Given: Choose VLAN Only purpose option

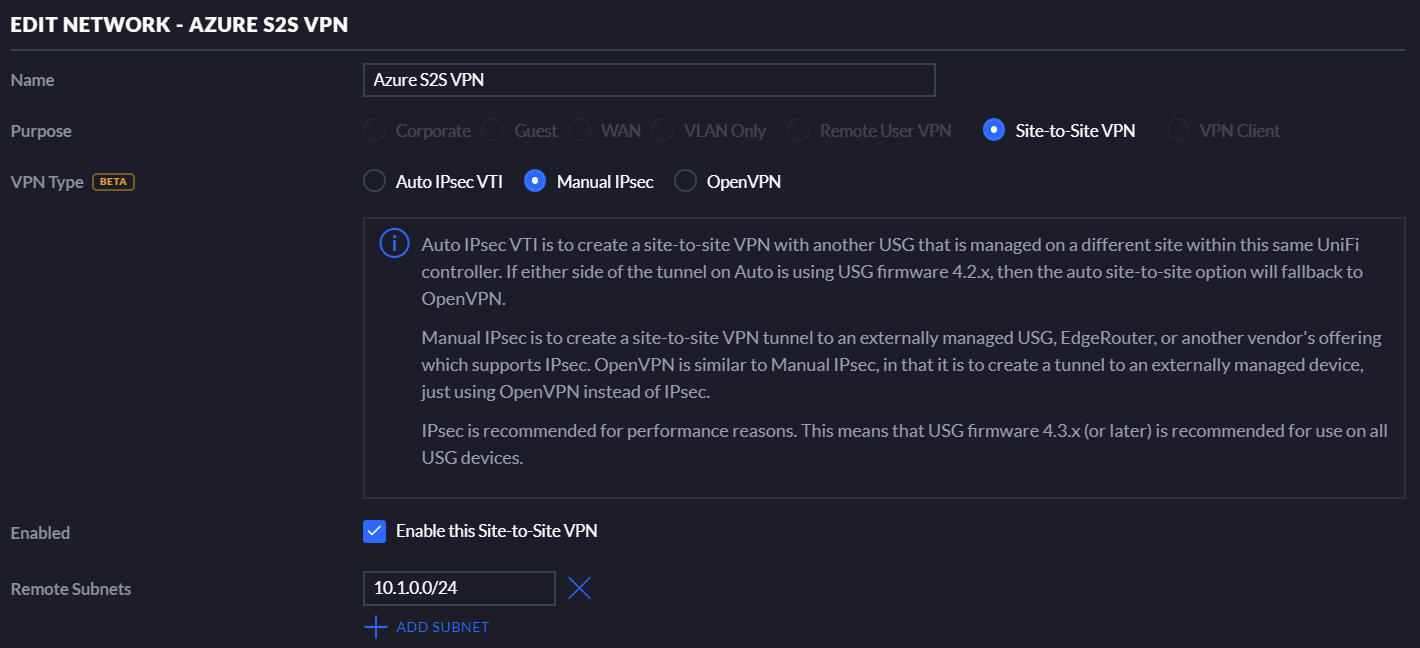Looking at the screenshot, I should (662, 130).
